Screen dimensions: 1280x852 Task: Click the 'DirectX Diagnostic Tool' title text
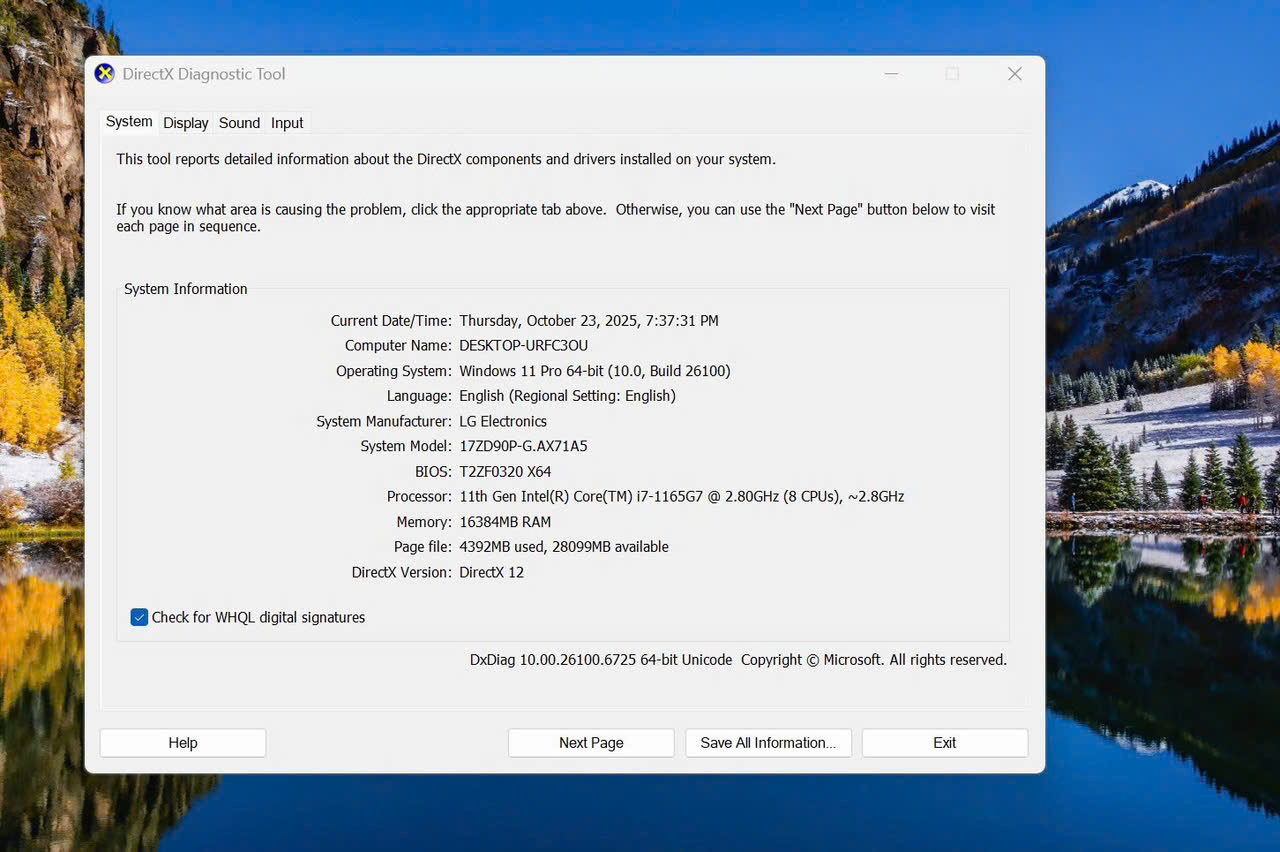click(x=204, y=74)
